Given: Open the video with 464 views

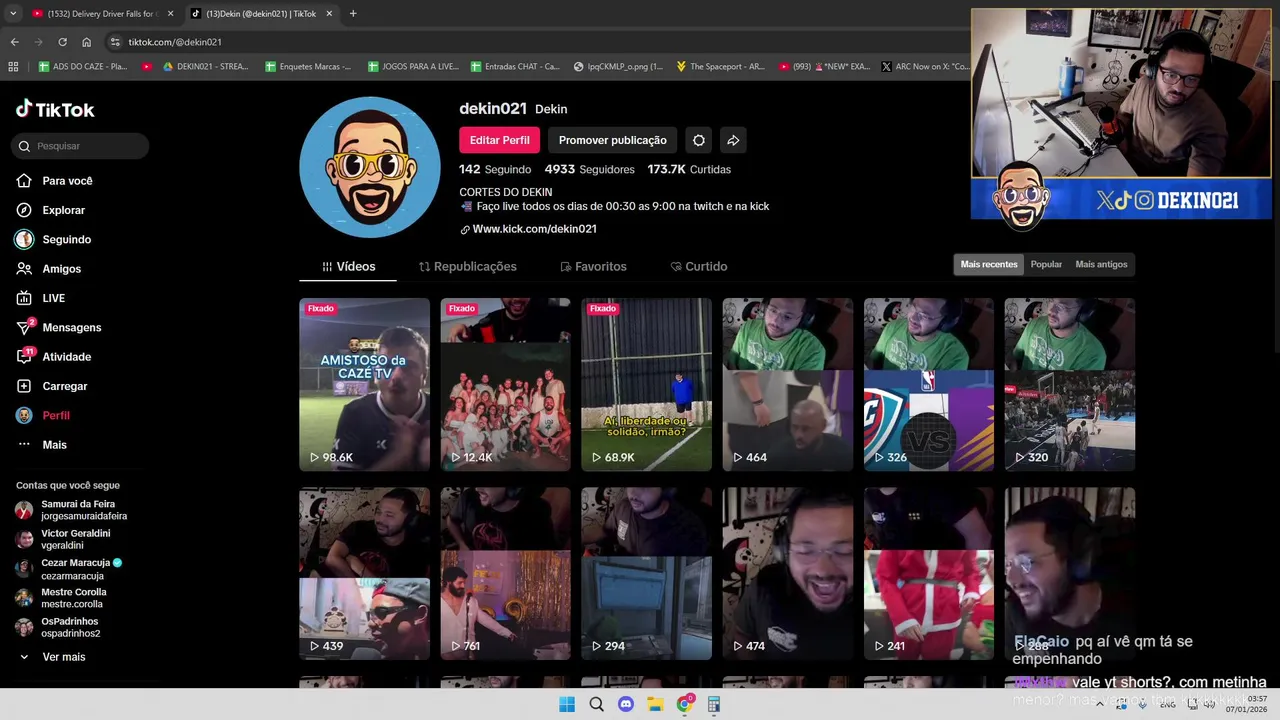Looking at the screenshot, I should 787,384.
